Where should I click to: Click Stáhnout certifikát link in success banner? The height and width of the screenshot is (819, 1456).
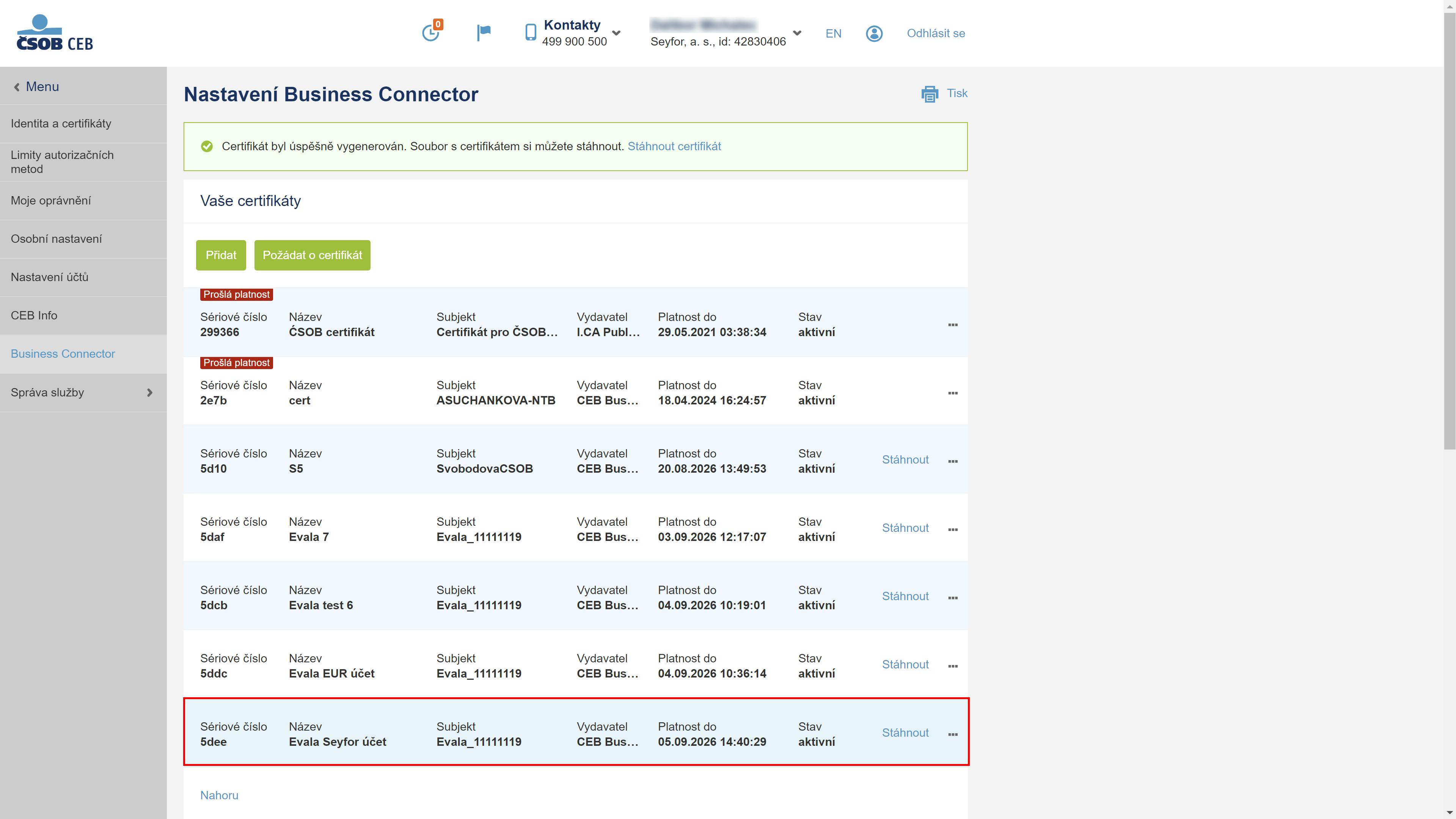674,146
